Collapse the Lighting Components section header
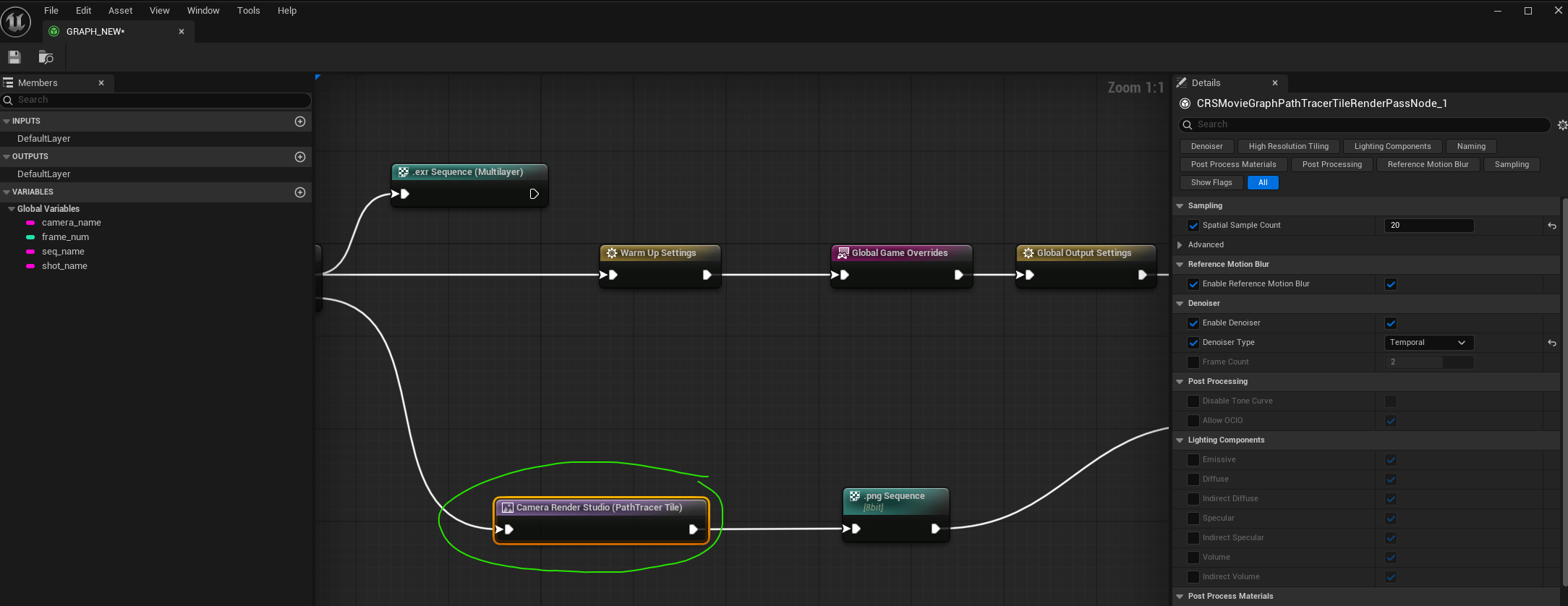The height and width of the screenshot is (606, 1568). 1180,440
